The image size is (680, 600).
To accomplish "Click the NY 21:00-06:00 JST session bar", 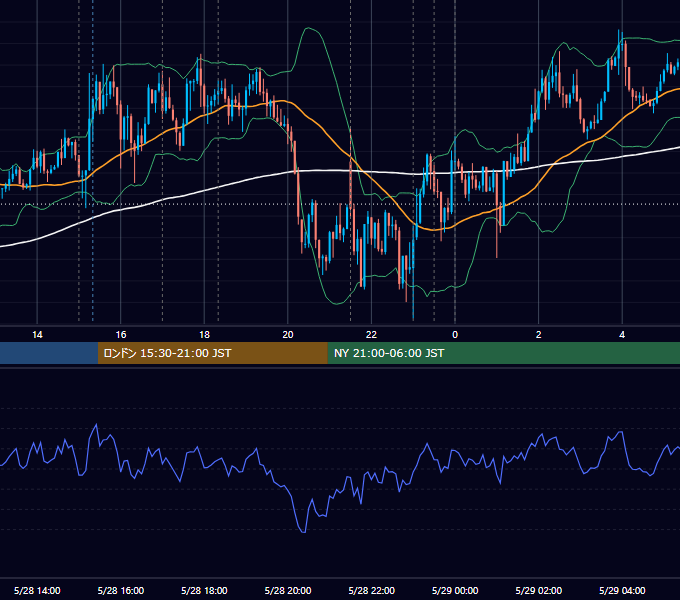I will click(503, 353).
